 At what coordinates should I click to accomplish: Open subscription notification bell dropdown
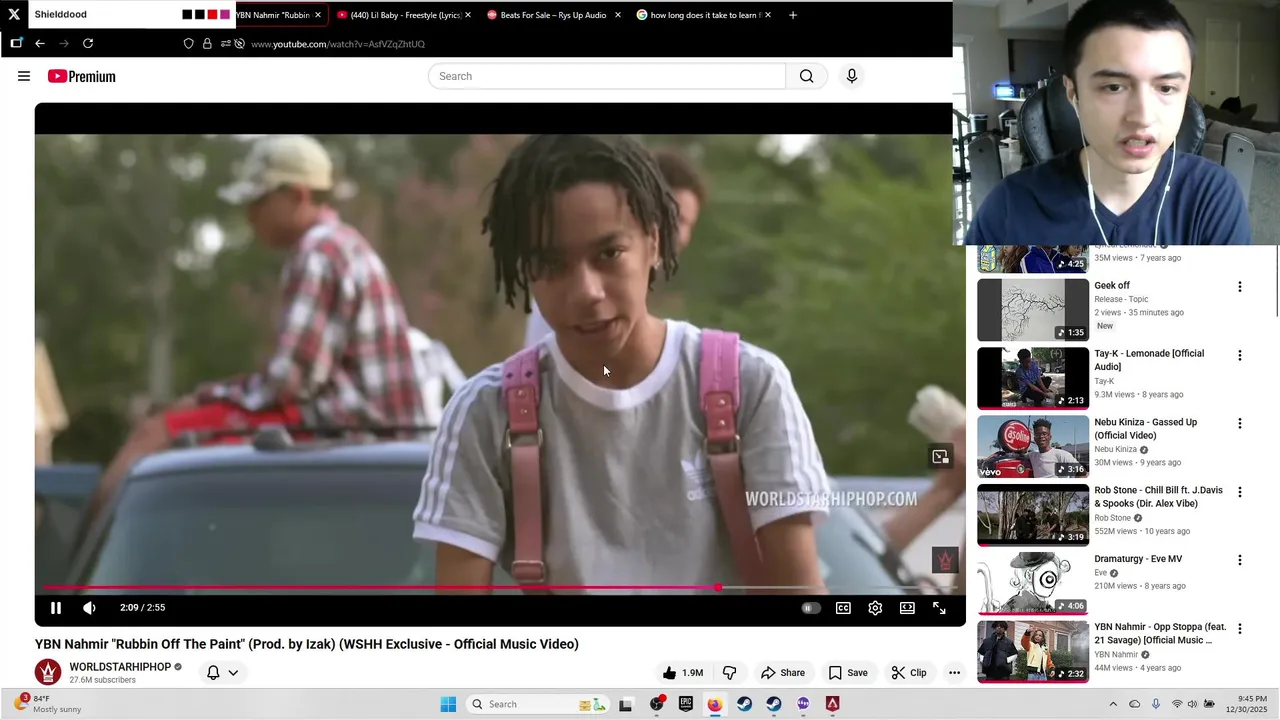point(222,673)
